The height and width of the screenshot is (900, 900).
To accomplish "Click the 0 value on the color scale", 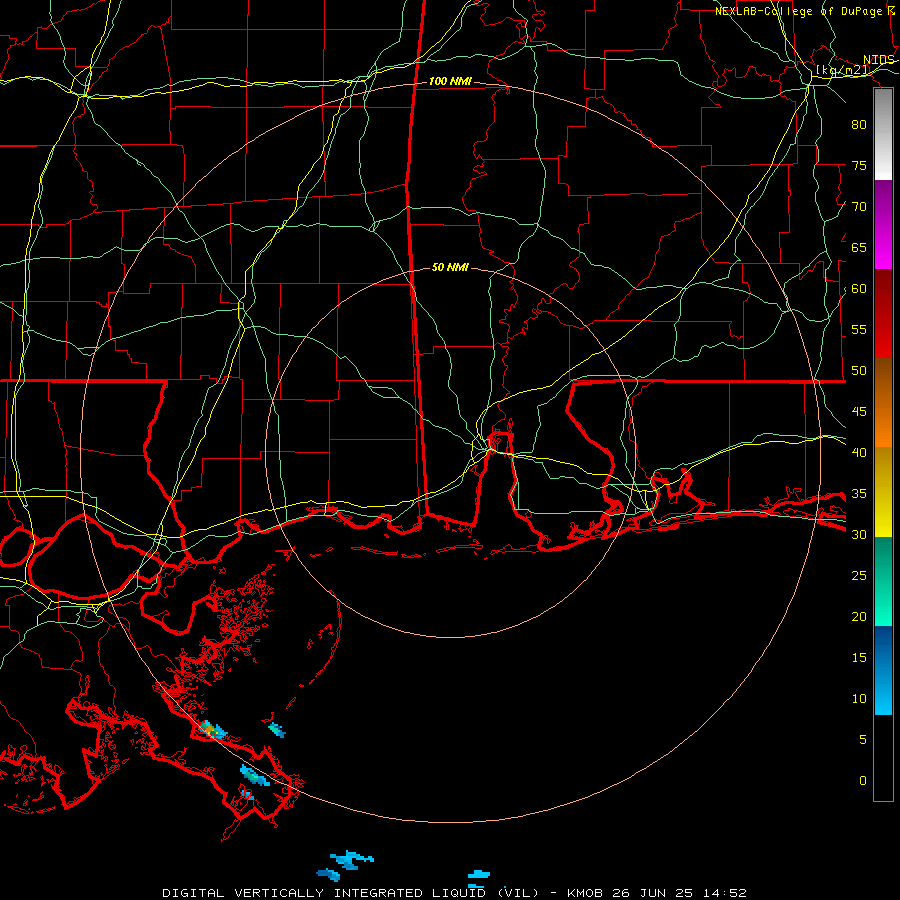I will pyautogui.click(x=863, y=781).
